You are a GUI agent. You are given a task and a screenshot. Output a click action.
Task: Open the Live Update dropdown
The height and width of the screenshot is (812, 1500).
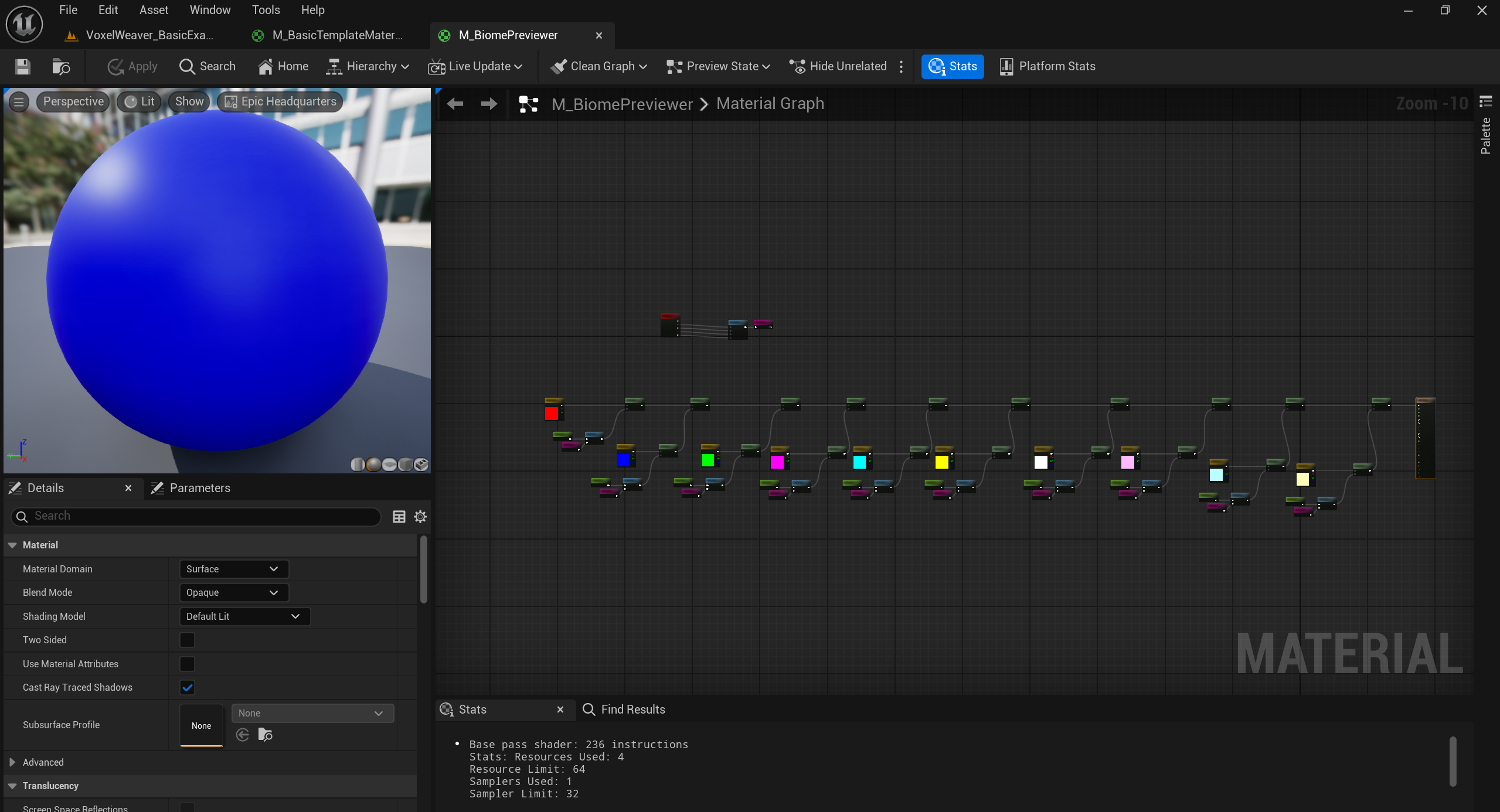tap(475, 66)
